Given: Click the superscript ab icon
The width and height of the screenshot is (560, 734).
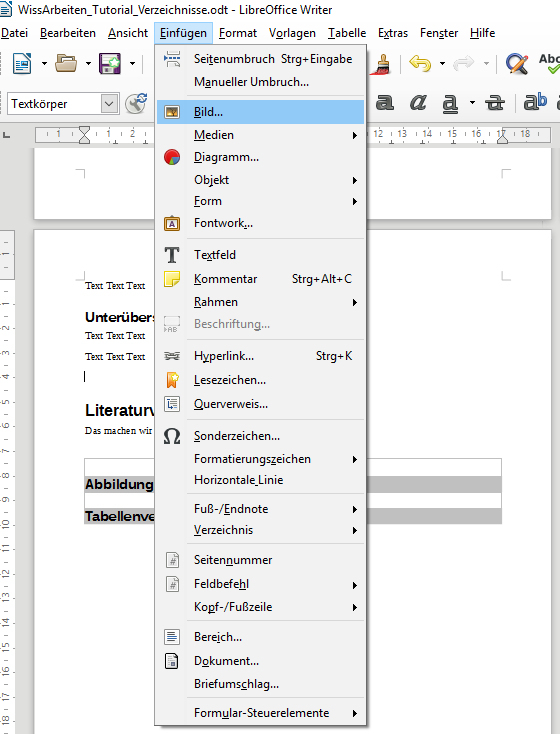Looking at the screenshot, I should point(535,102).
